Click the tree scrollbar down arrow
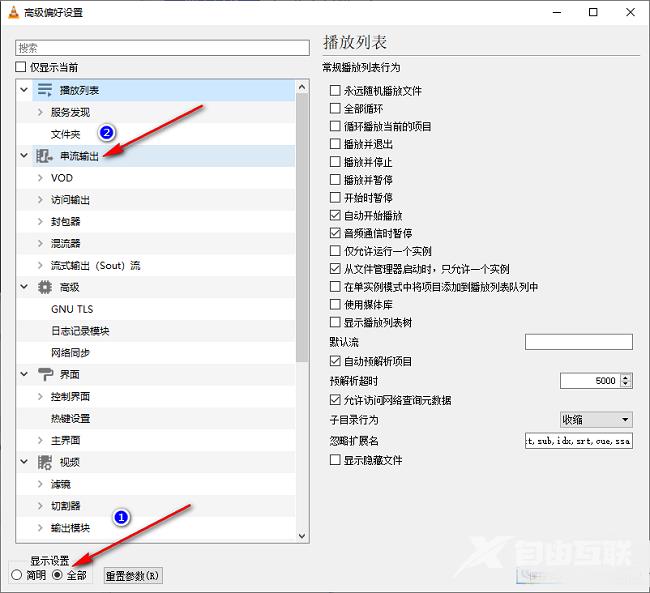The image size is (650, 593). pyautogui.click(x=302, y=536)
